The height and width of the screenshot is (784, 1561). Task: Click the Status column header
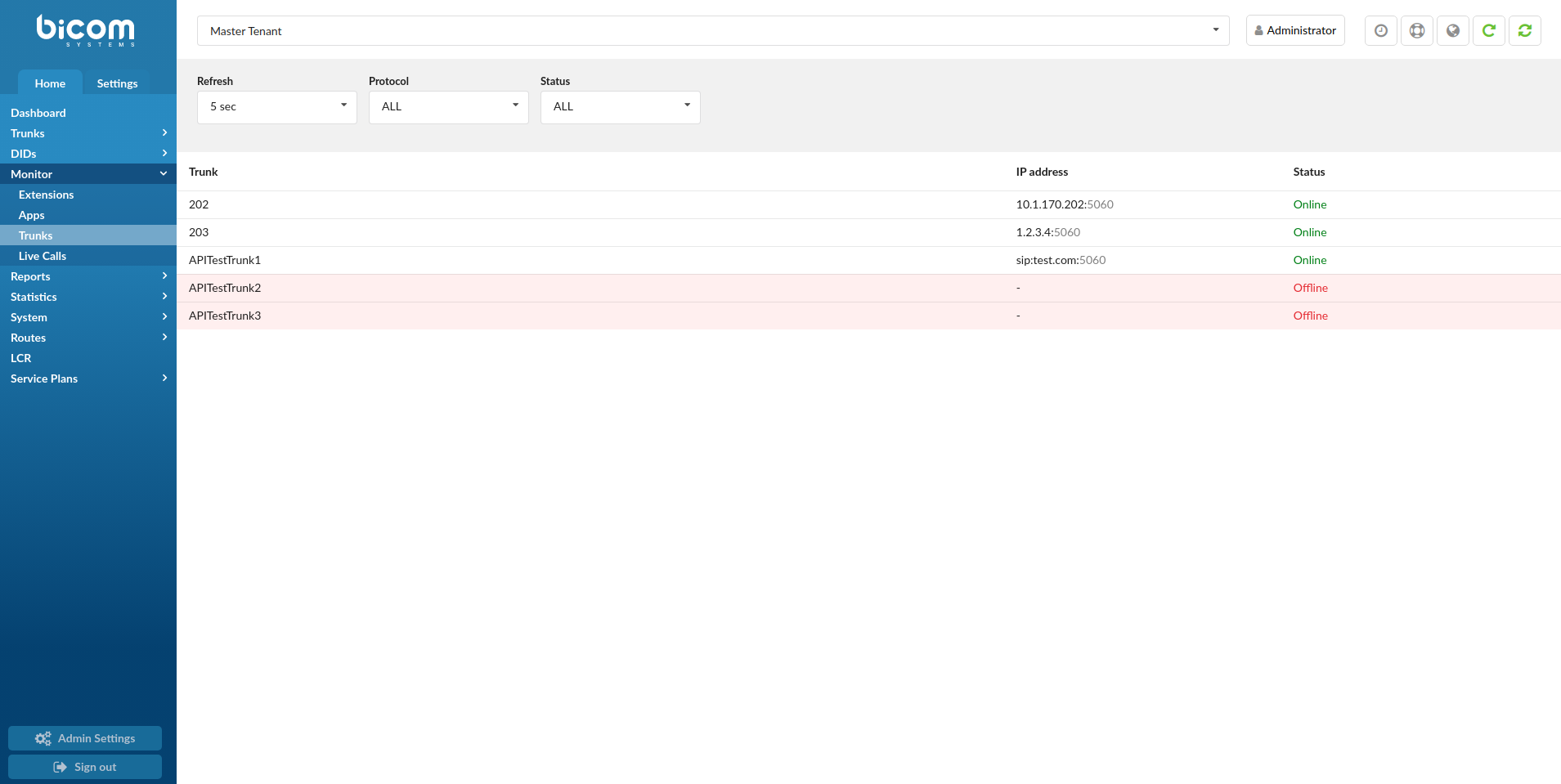(x=1309, y=172)
